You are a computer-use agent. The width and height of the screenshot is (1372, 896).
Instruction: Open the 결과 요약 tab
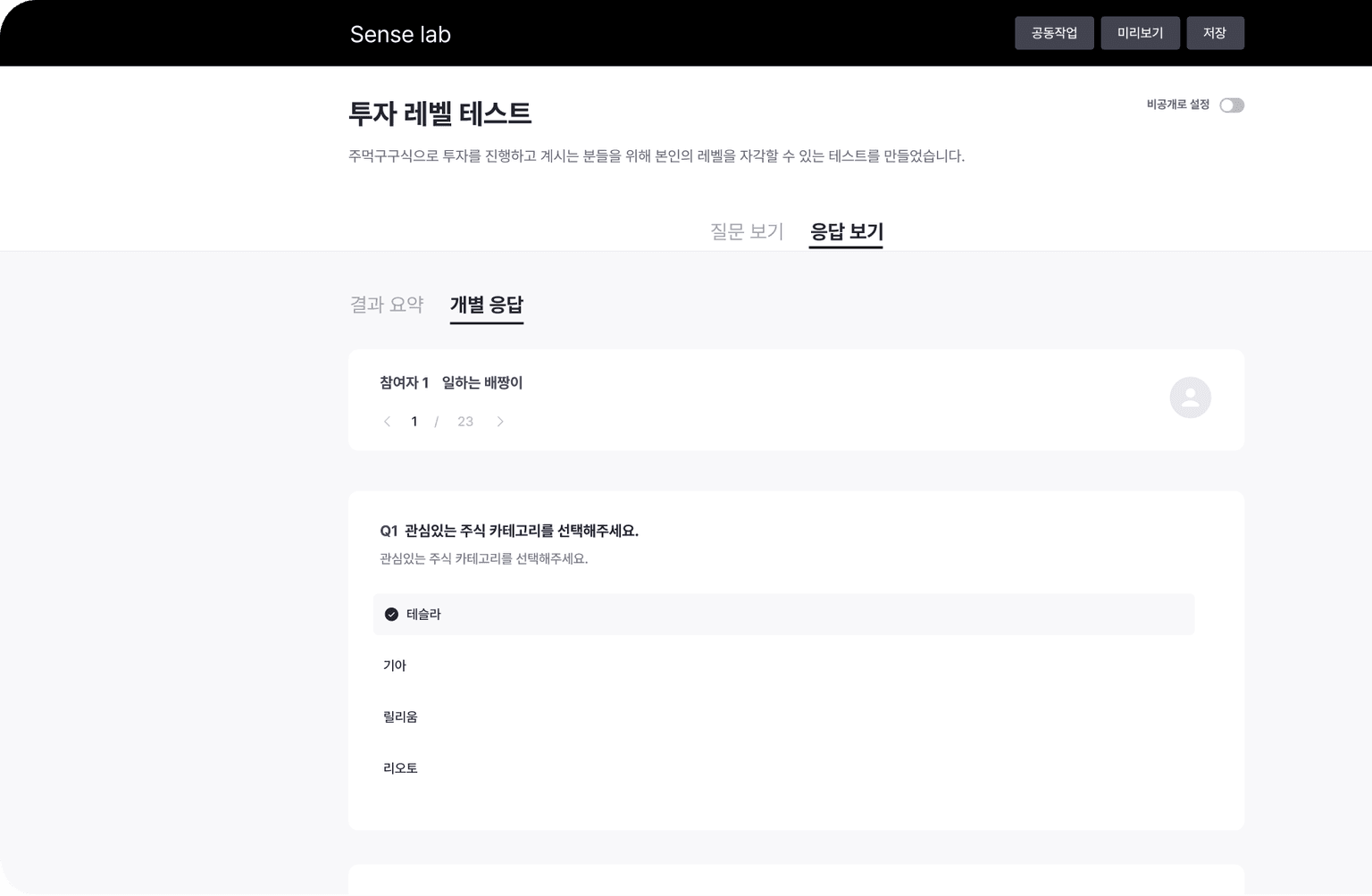(387, 304)
